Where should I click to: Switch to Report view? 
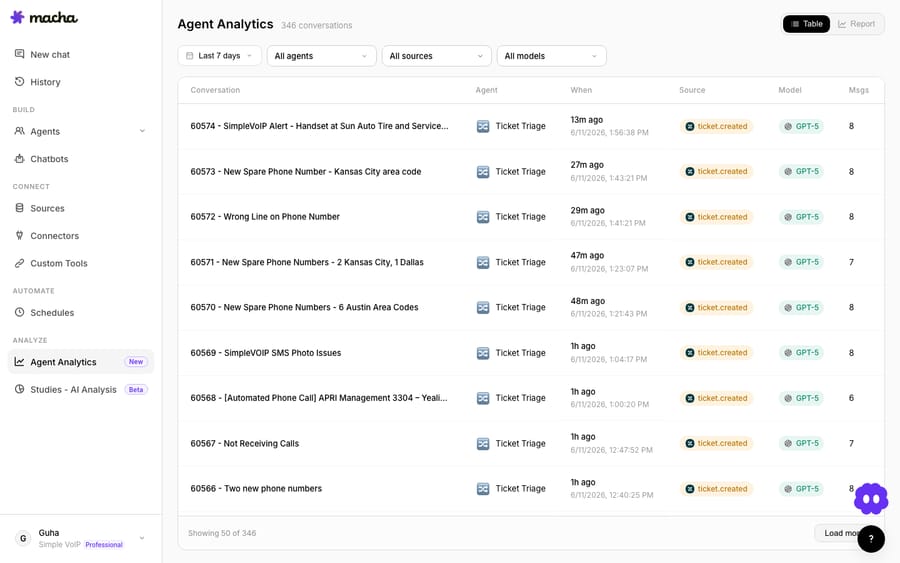tap(856, 24)
